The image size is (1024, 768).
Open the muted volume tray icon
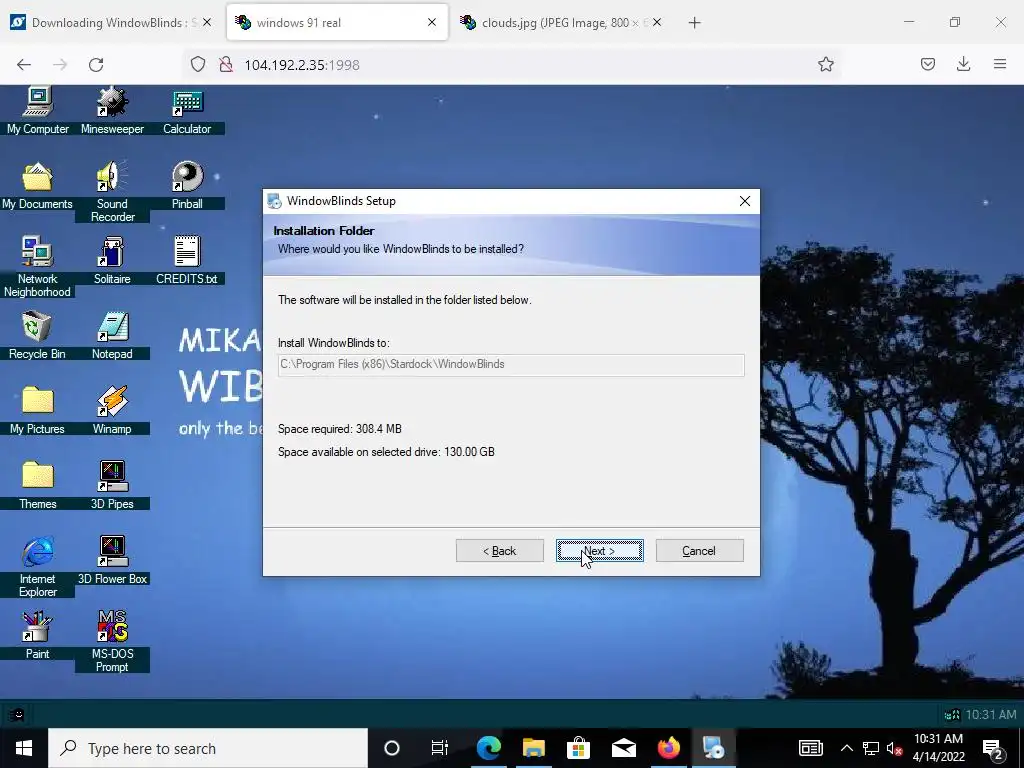(895, 748)
